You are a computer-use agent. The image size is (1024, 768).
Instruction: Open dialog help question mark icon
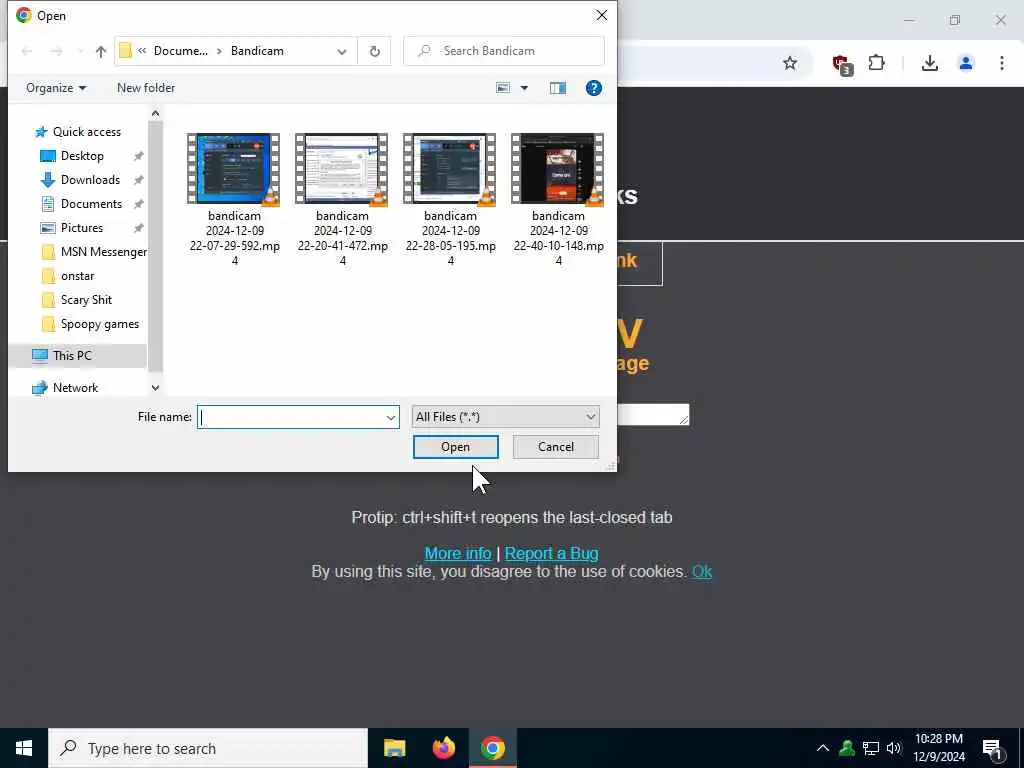click(x=594, y=88)
